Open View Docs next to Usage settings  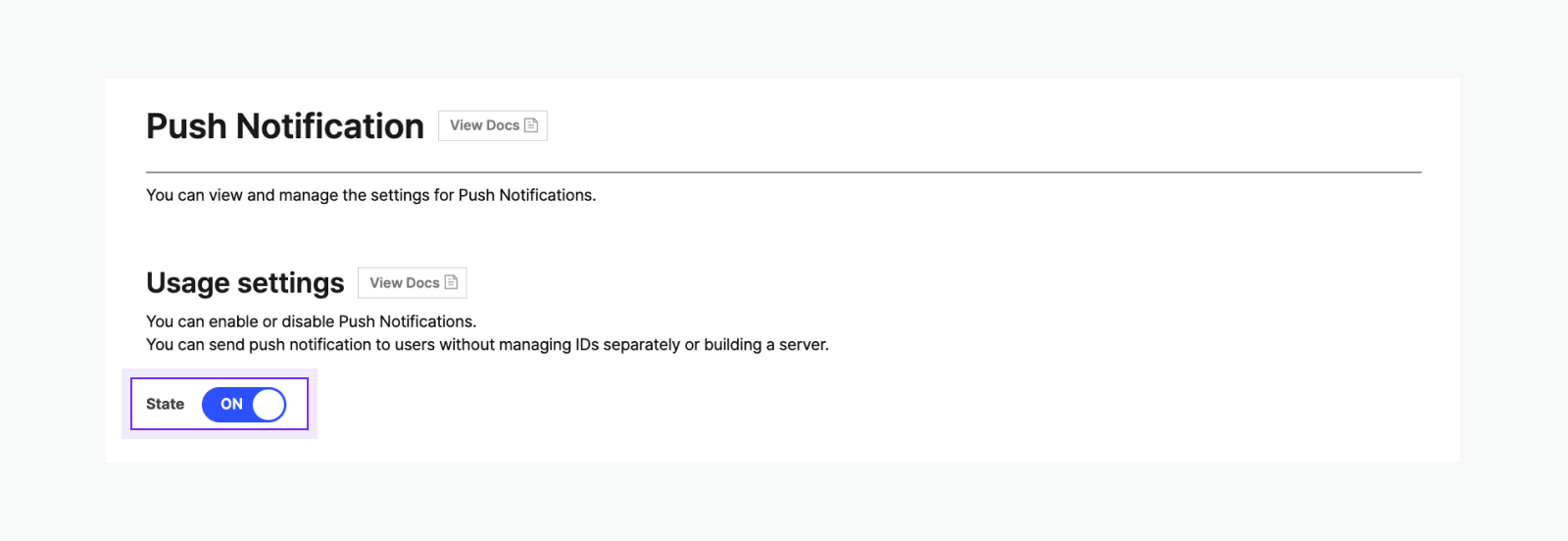click(412, 282)
